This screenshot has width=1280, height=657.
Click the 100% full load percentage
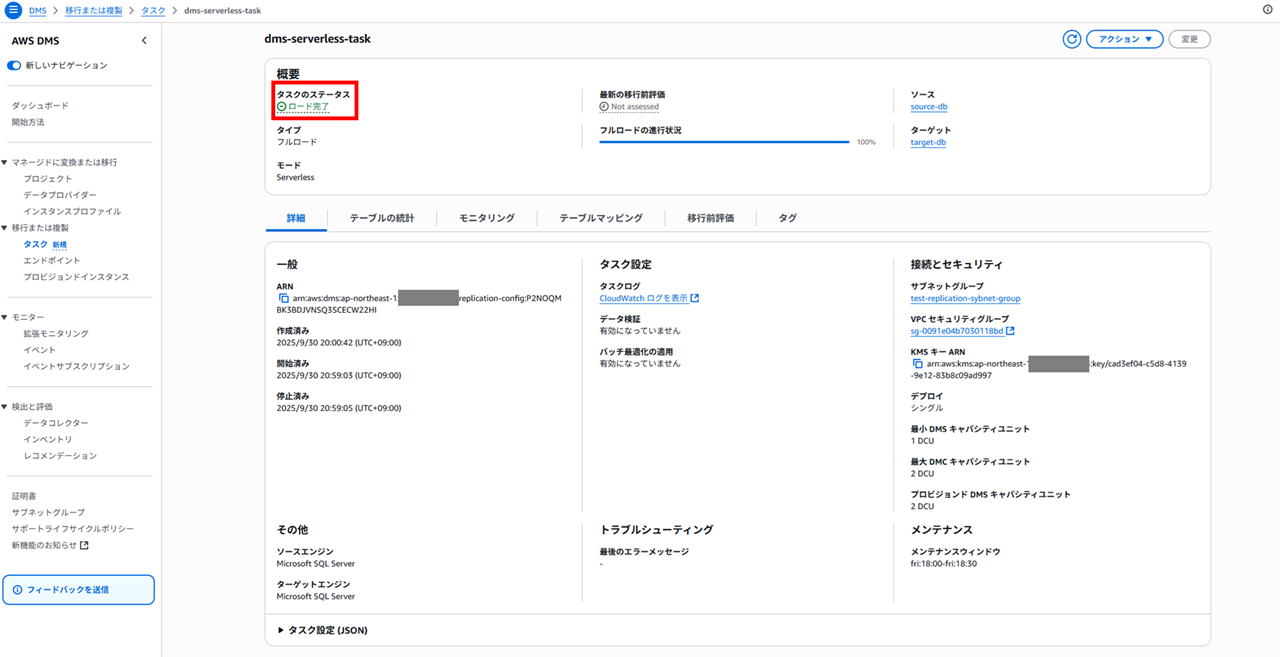pos(866,142)
